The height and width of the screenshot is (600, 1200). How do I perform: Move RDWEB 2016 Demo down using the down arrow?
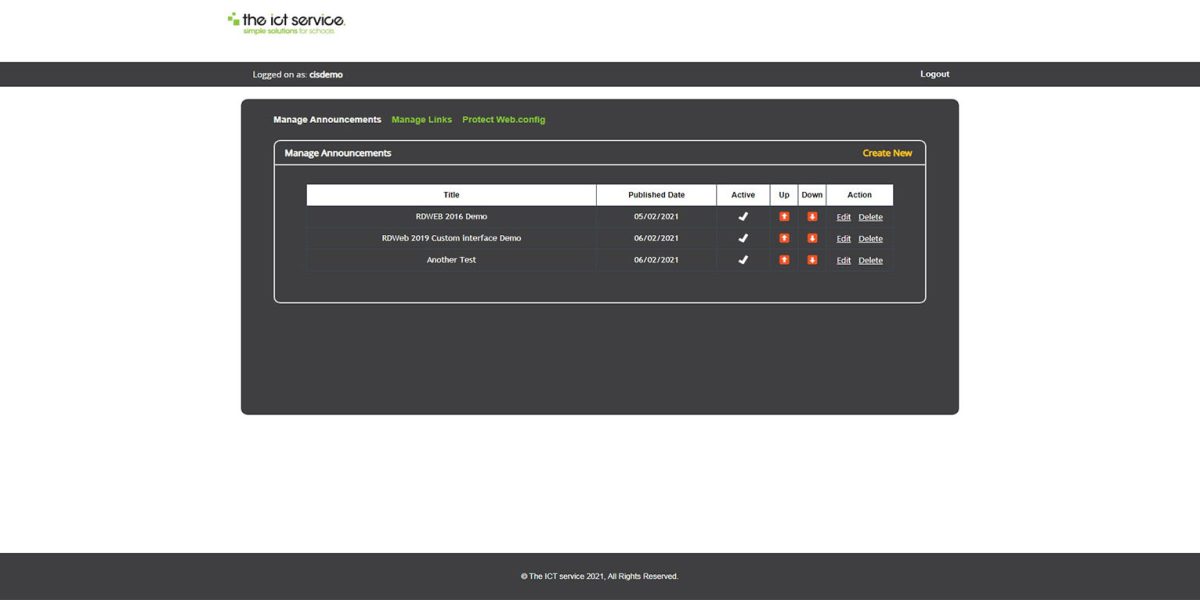[x=811, y=216]
